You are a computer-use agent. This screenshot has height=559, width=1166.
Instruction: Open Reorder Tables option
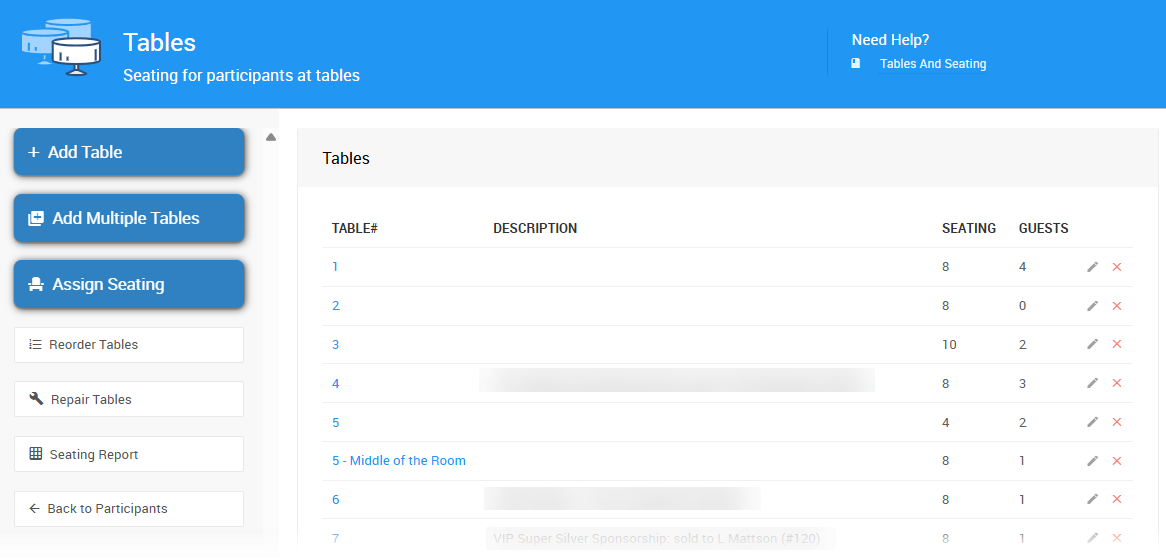click(x=129, y=345)
